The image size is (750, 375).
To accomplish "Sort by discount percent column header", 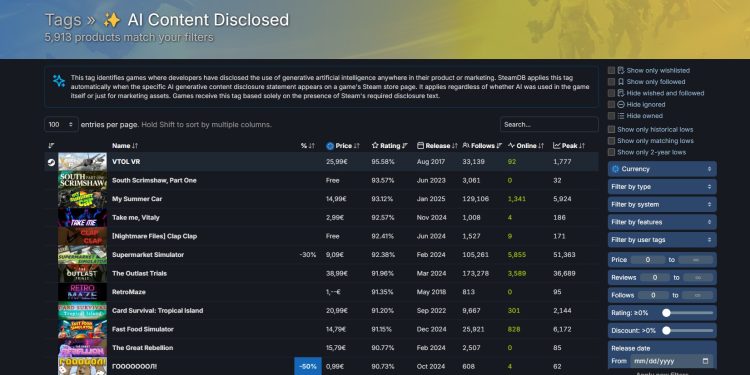I will (308, 146).
